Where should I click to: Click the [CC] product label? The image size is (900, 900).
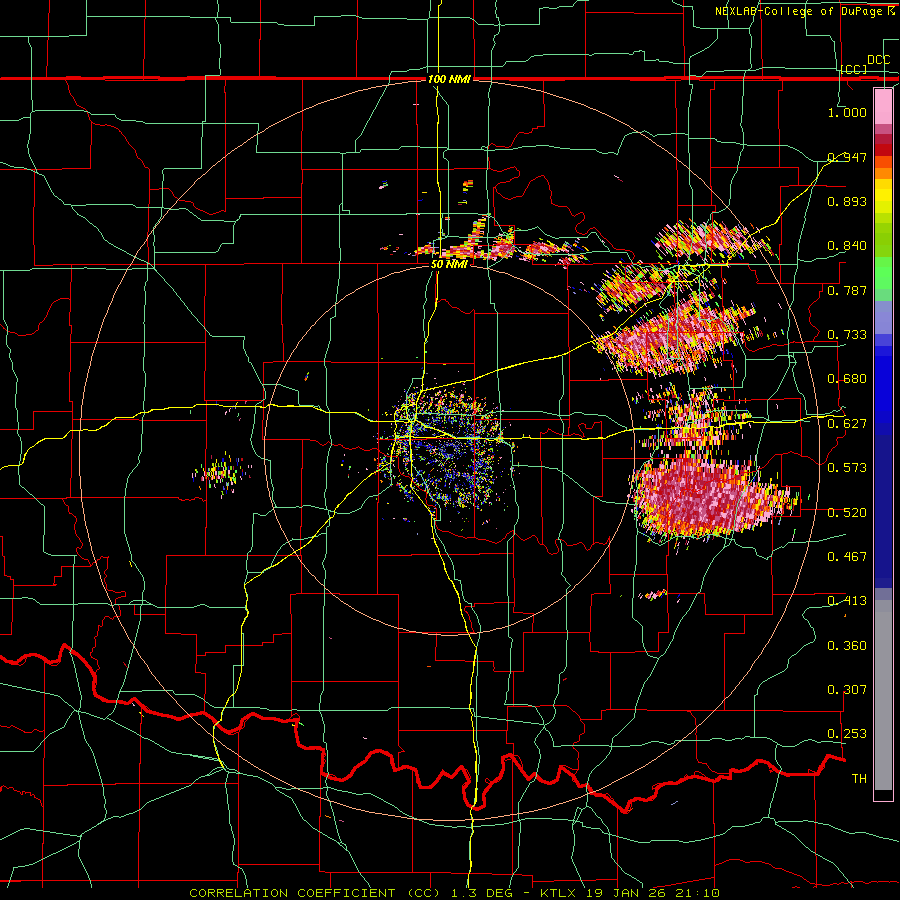854,69
